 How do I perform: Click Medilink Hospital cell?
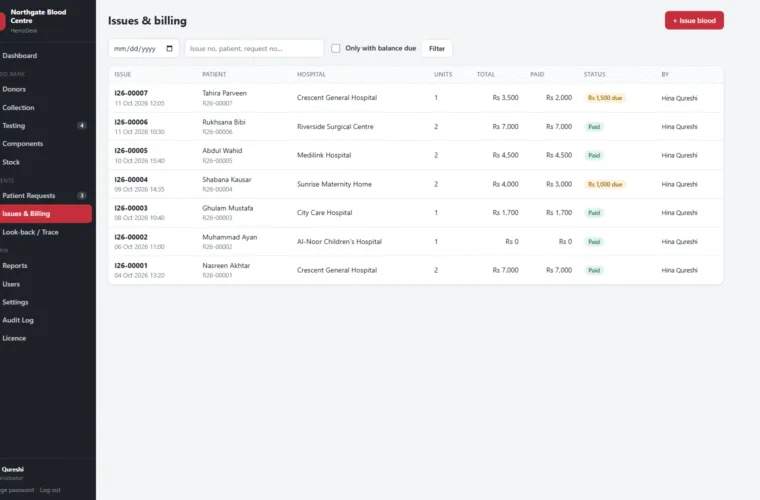(x=324, y=155)
